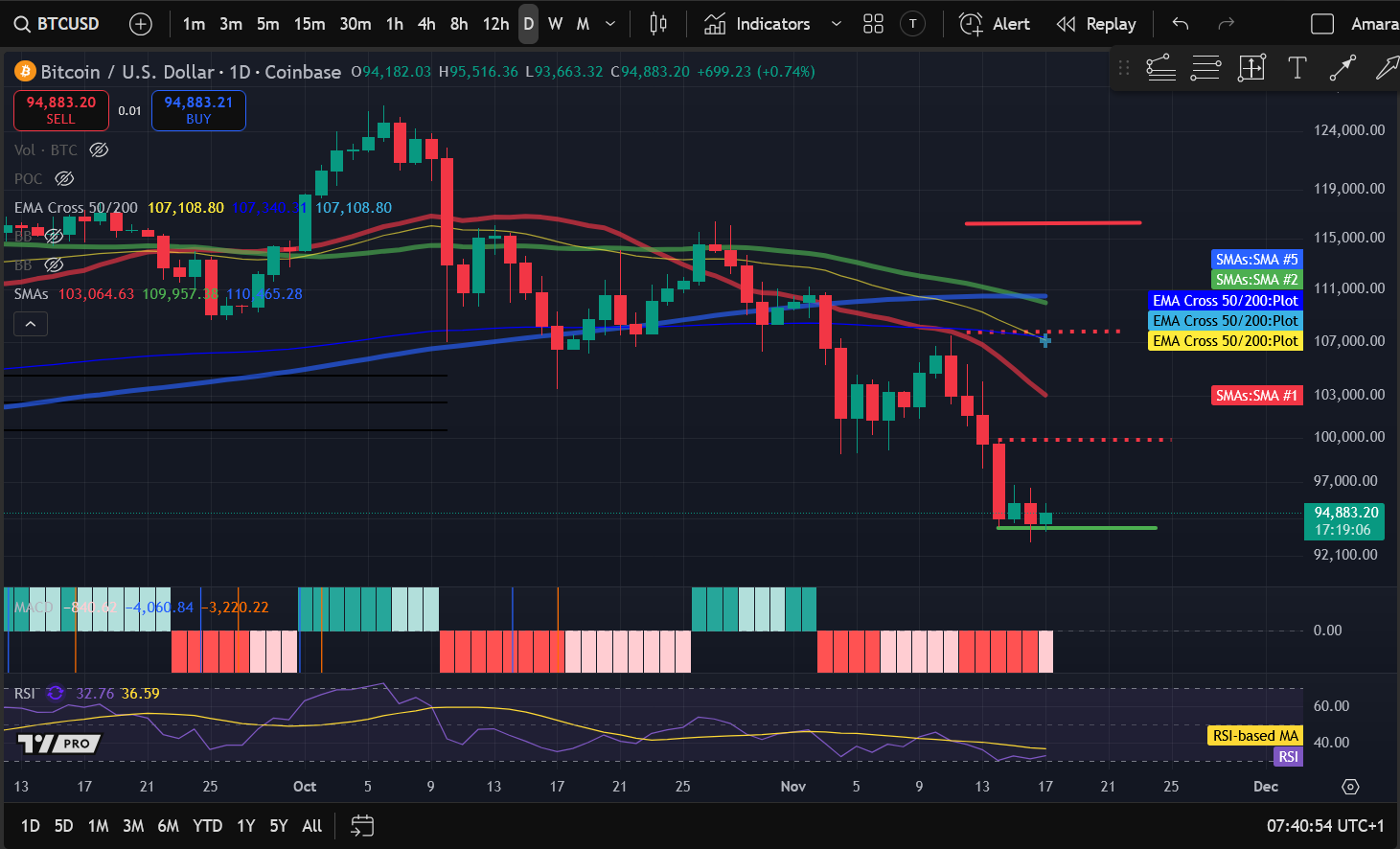
Task: Click the SMAs legend name
Action: pyautogui.click(x=32, y=294)
